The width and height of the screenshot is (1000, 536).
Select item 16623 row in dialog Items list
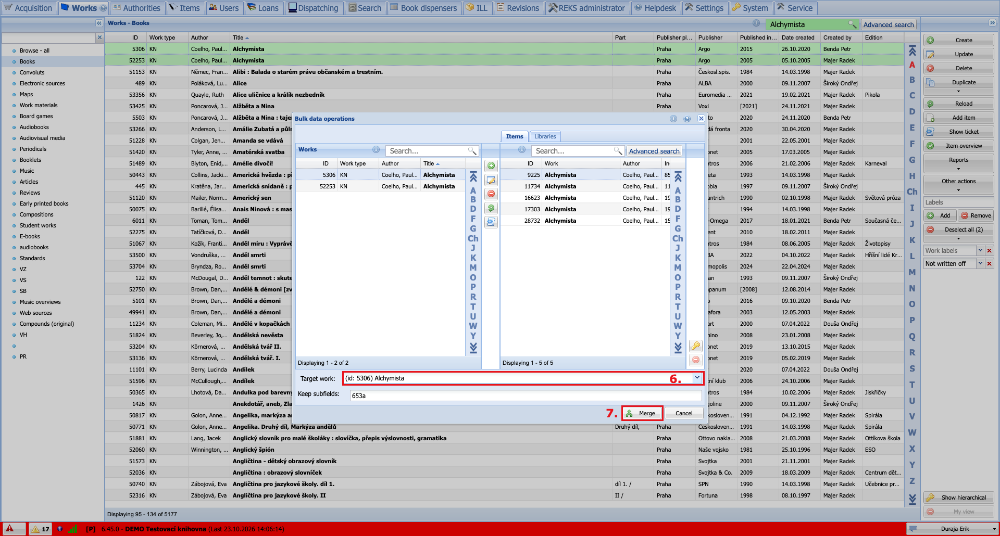click(x=585, y=198)
